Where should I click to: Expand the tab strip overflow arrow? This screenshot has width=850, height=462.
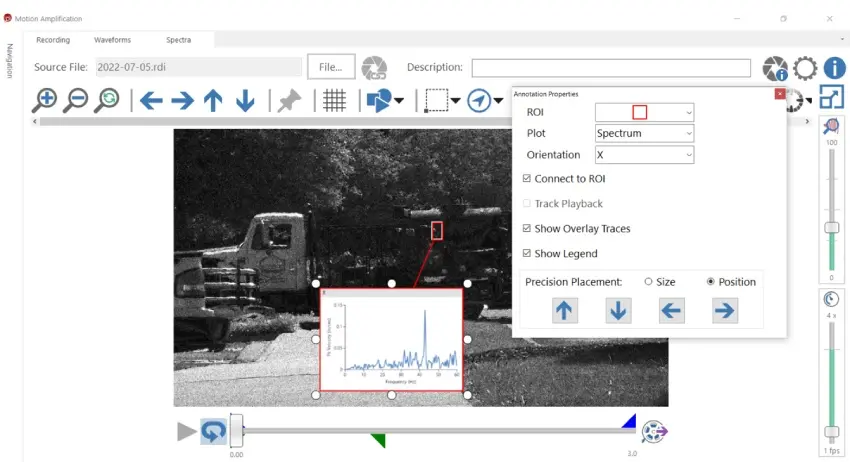(842, 39)
